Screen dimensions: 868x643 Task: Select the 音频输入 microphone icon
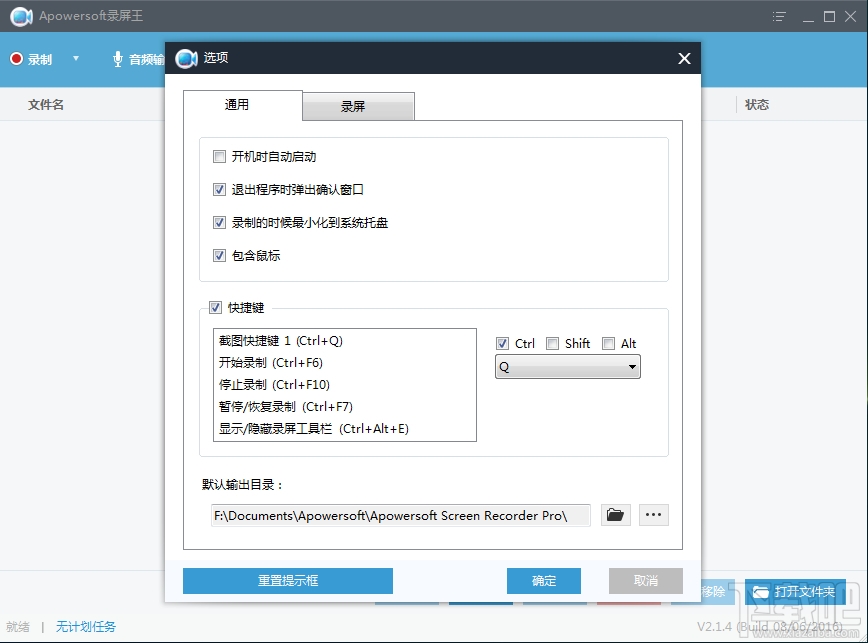tap(117, 59)
